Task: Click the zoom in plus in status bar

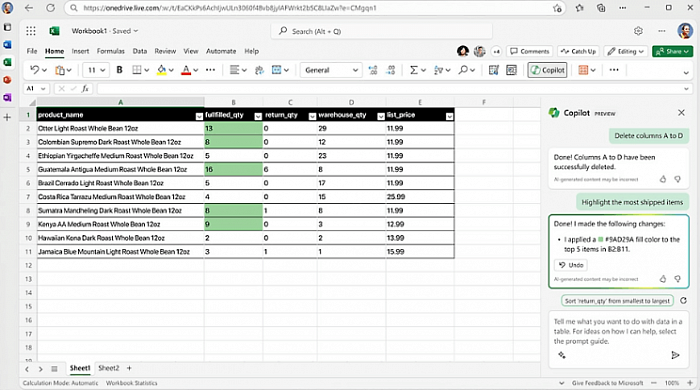Action: coord(690,383)
